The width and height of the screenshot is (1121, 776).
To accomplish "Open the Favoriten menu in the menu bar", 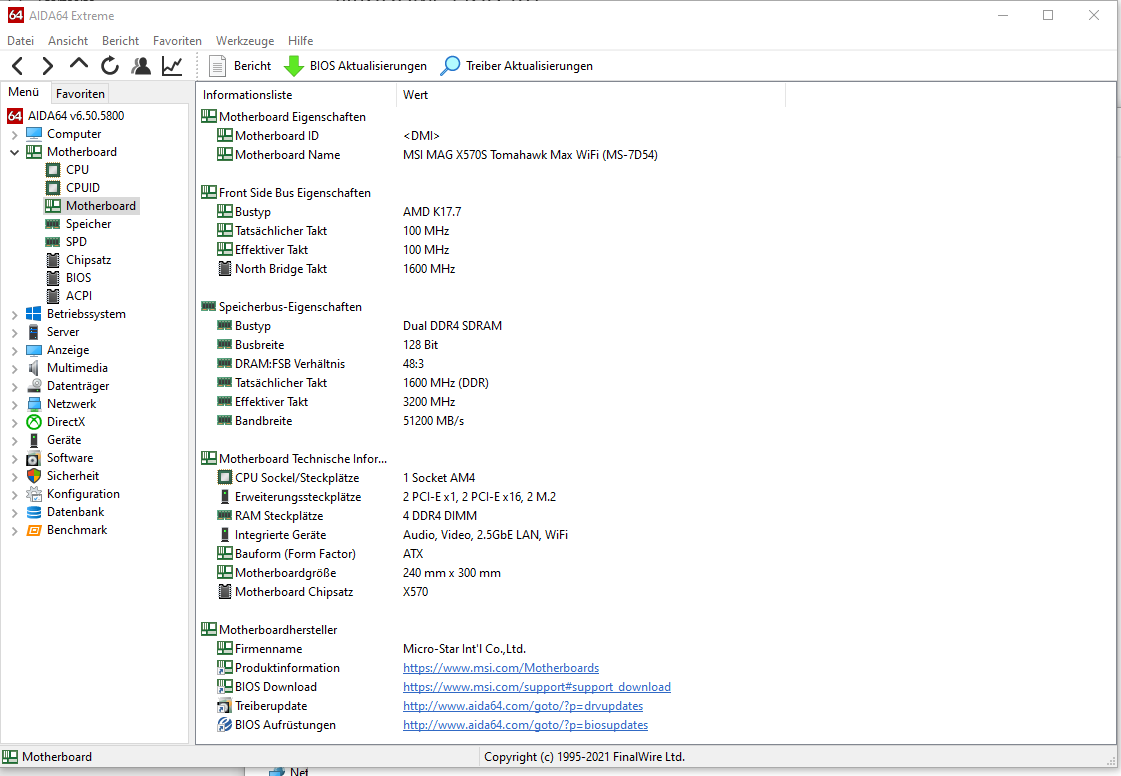I will (177, 41).
